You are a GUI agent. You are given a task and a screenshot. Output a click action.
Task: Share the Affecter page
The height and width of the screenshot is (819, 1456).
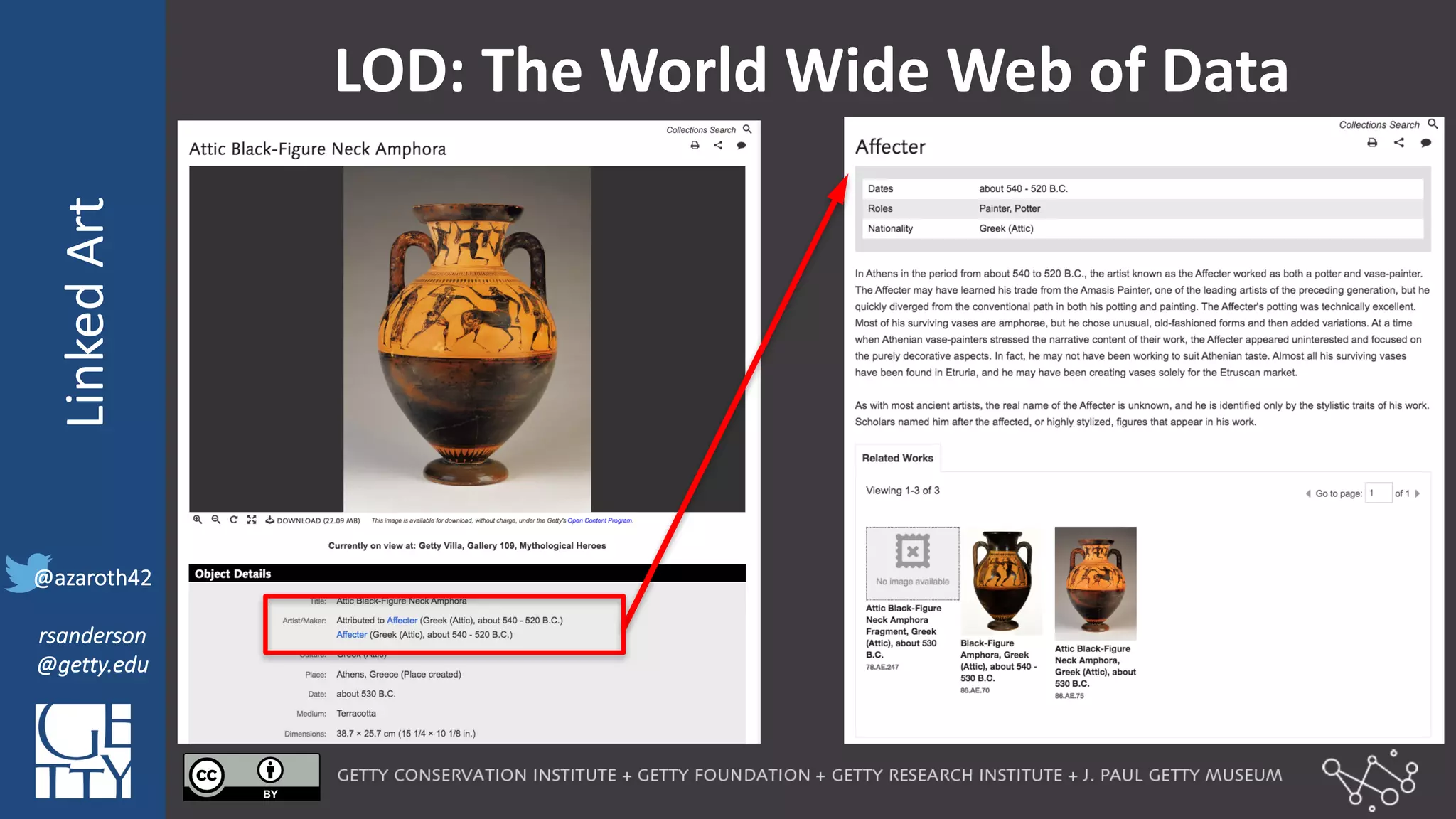(1399, 143)
